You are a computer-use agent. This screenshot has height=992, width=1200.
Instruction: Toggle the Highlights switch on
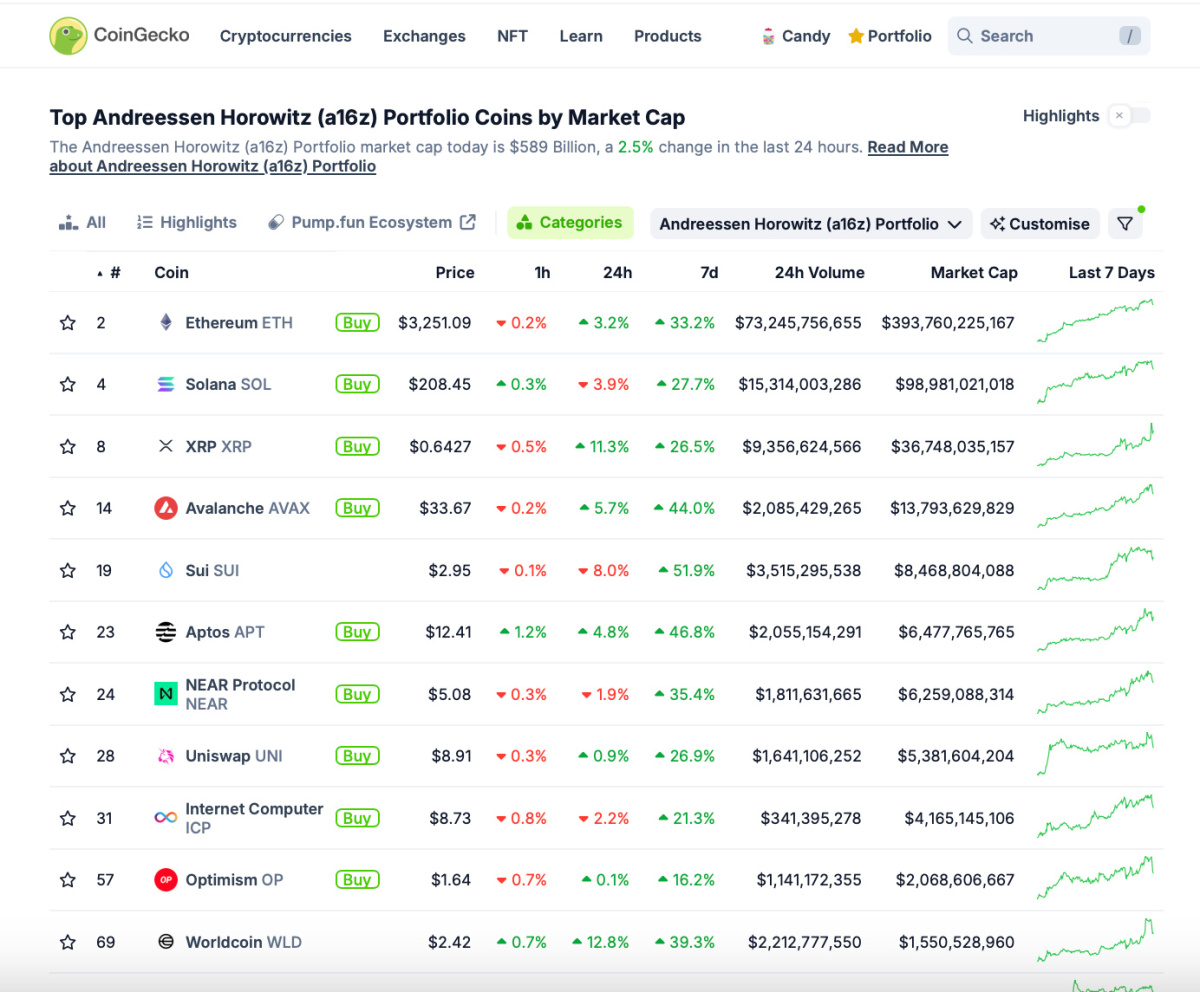point(1129,116)
